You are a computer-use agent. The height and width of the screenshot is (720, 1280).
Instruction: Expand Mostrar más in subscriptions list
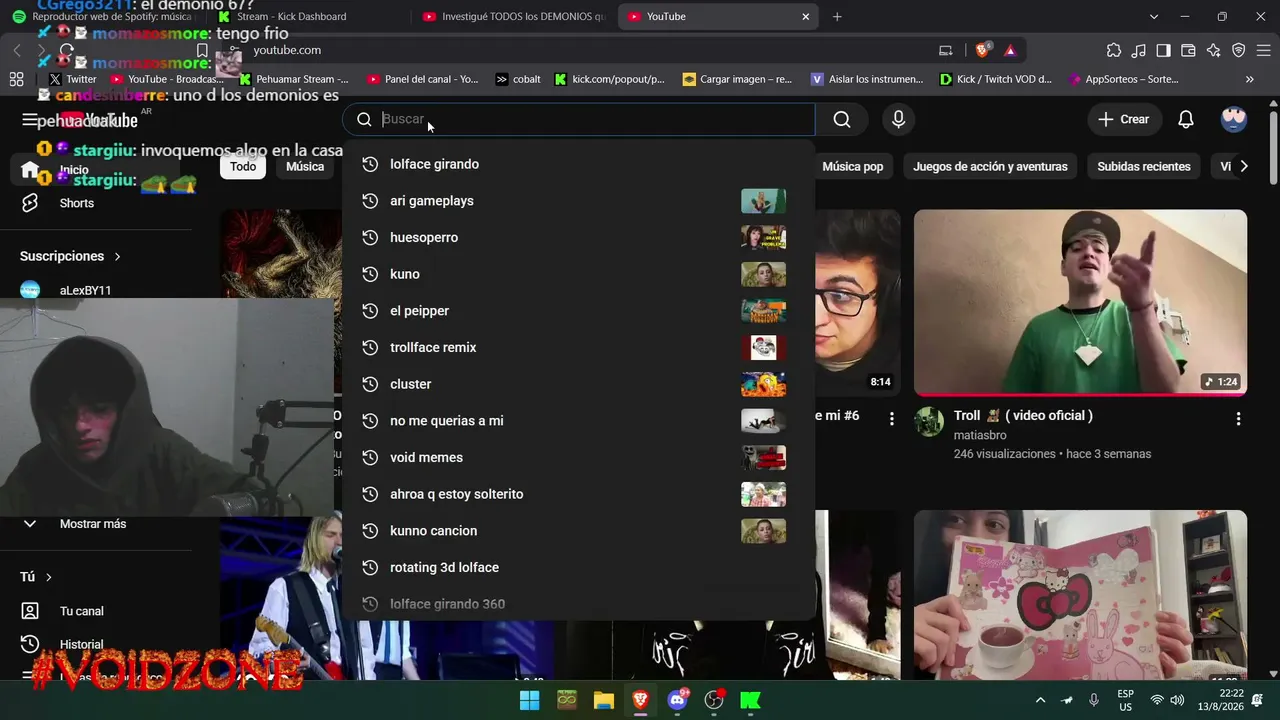pos(92,524)
